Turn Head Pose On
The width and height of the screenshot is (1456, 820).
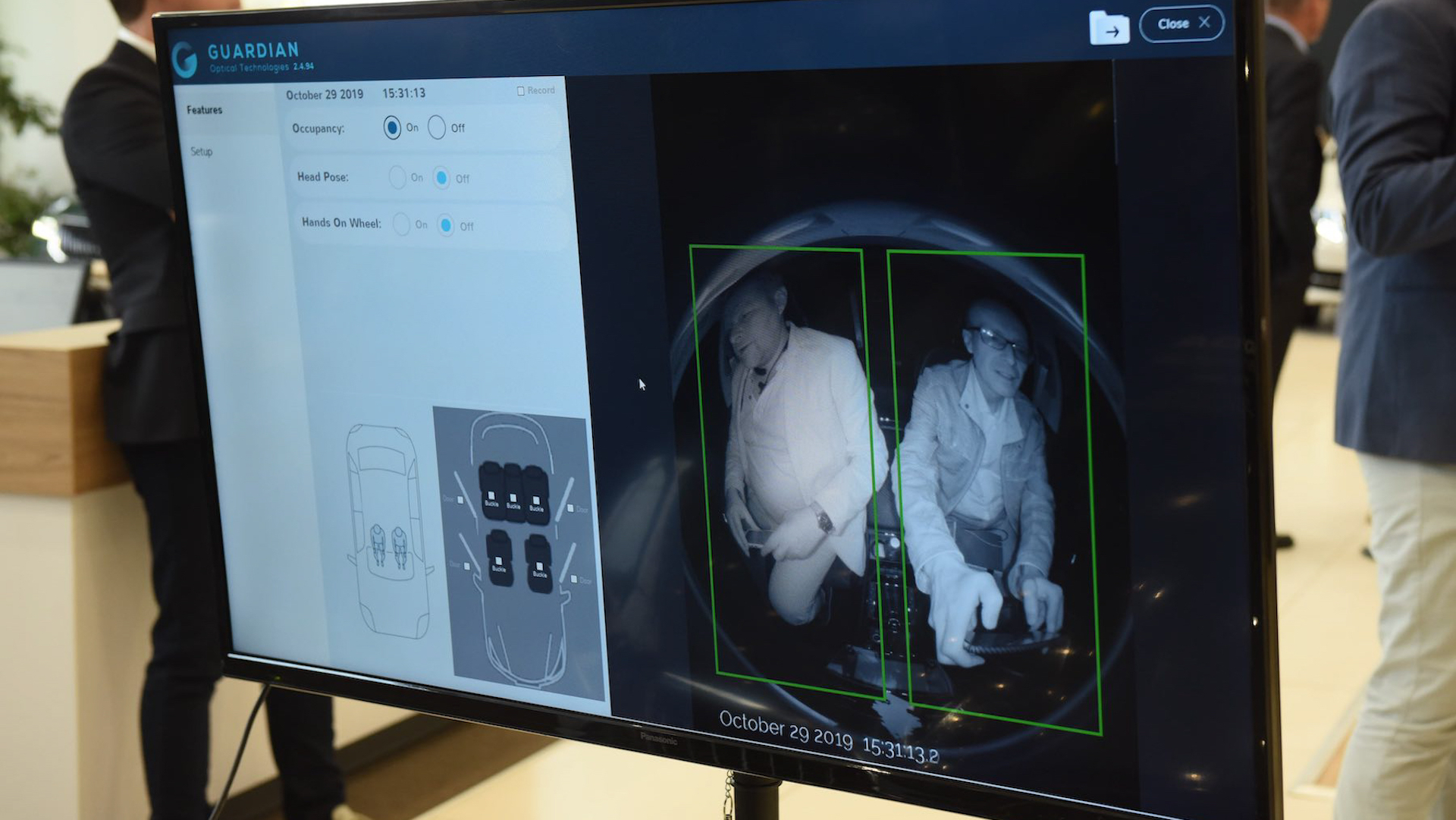point(397,178)
